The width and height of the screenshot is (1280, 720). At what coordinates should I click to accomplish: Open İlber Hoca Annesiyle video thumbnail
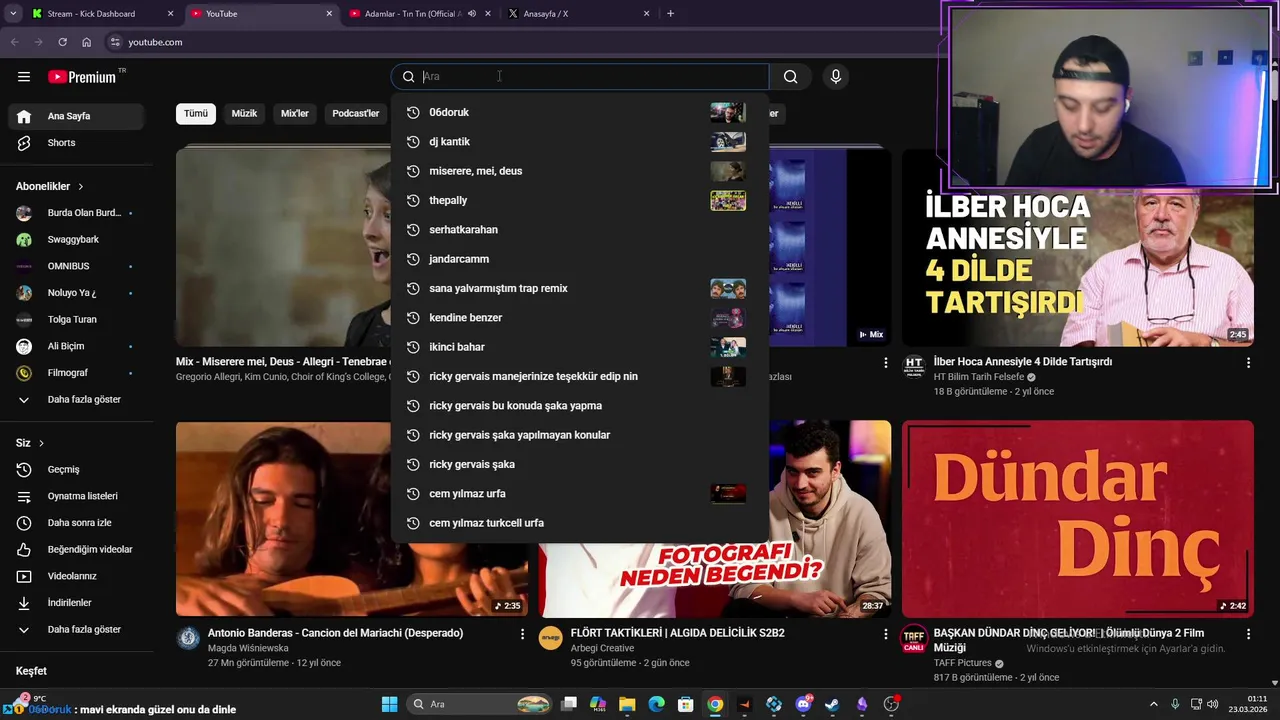point(1078,247)
